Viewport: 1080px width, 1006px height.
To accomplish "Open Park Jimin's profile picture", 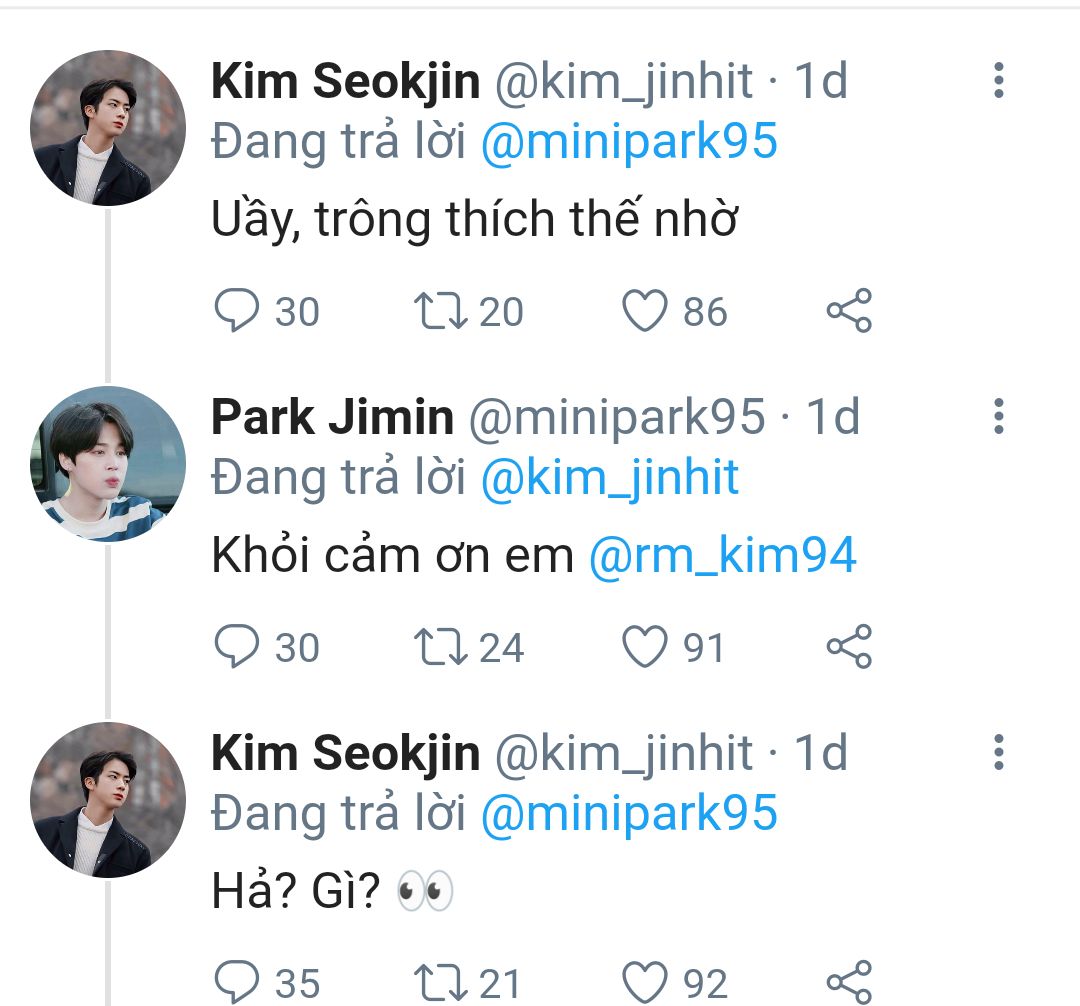I will coord(108,464).
